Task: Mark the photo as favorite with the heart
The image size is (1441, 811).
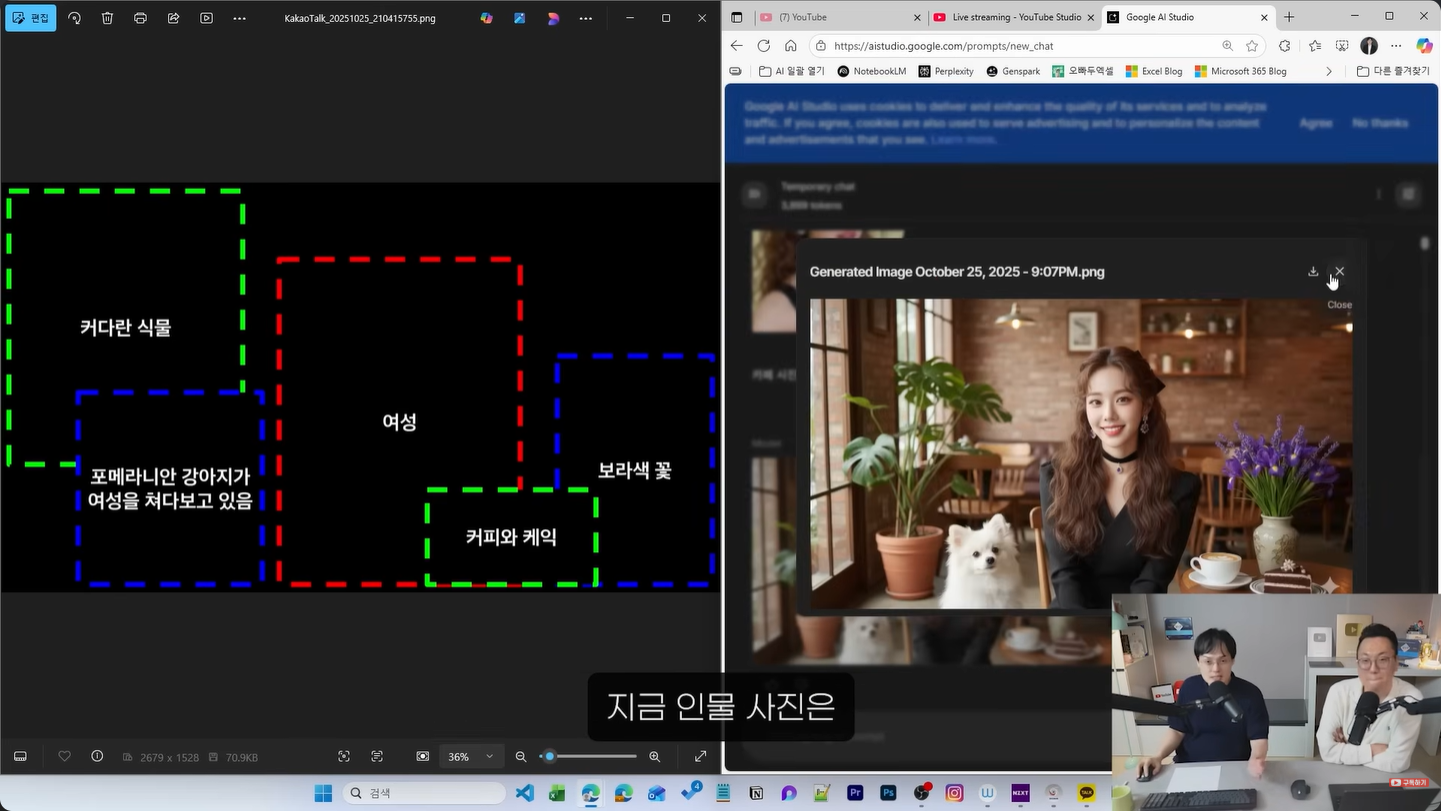Action: (65, 757)
